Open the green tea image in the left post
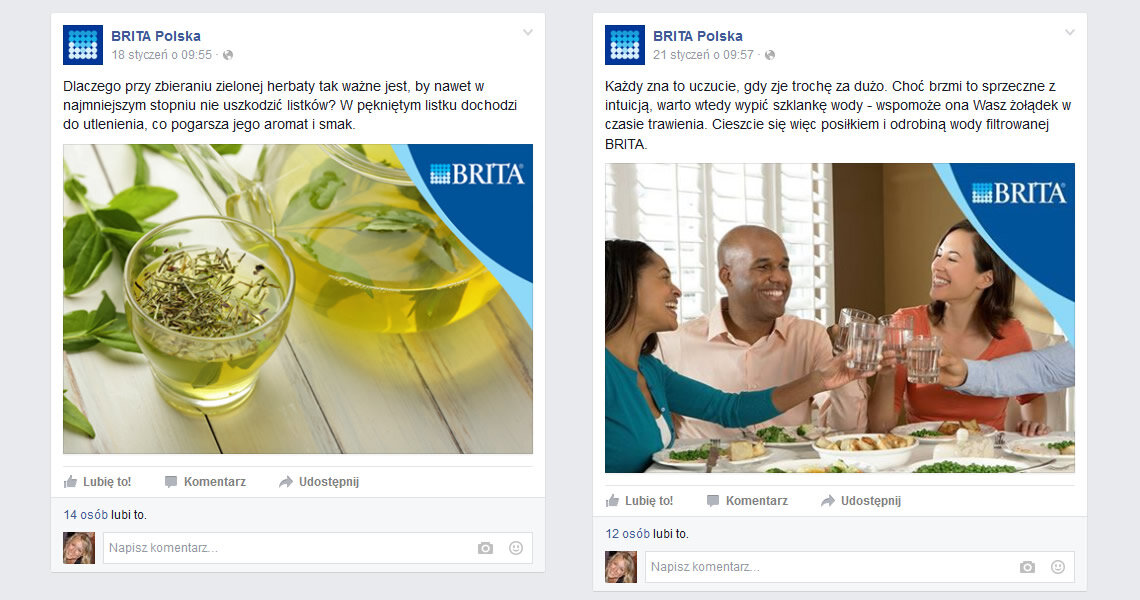The height and width of the screenshot is (600, 1140). [298, 299]
